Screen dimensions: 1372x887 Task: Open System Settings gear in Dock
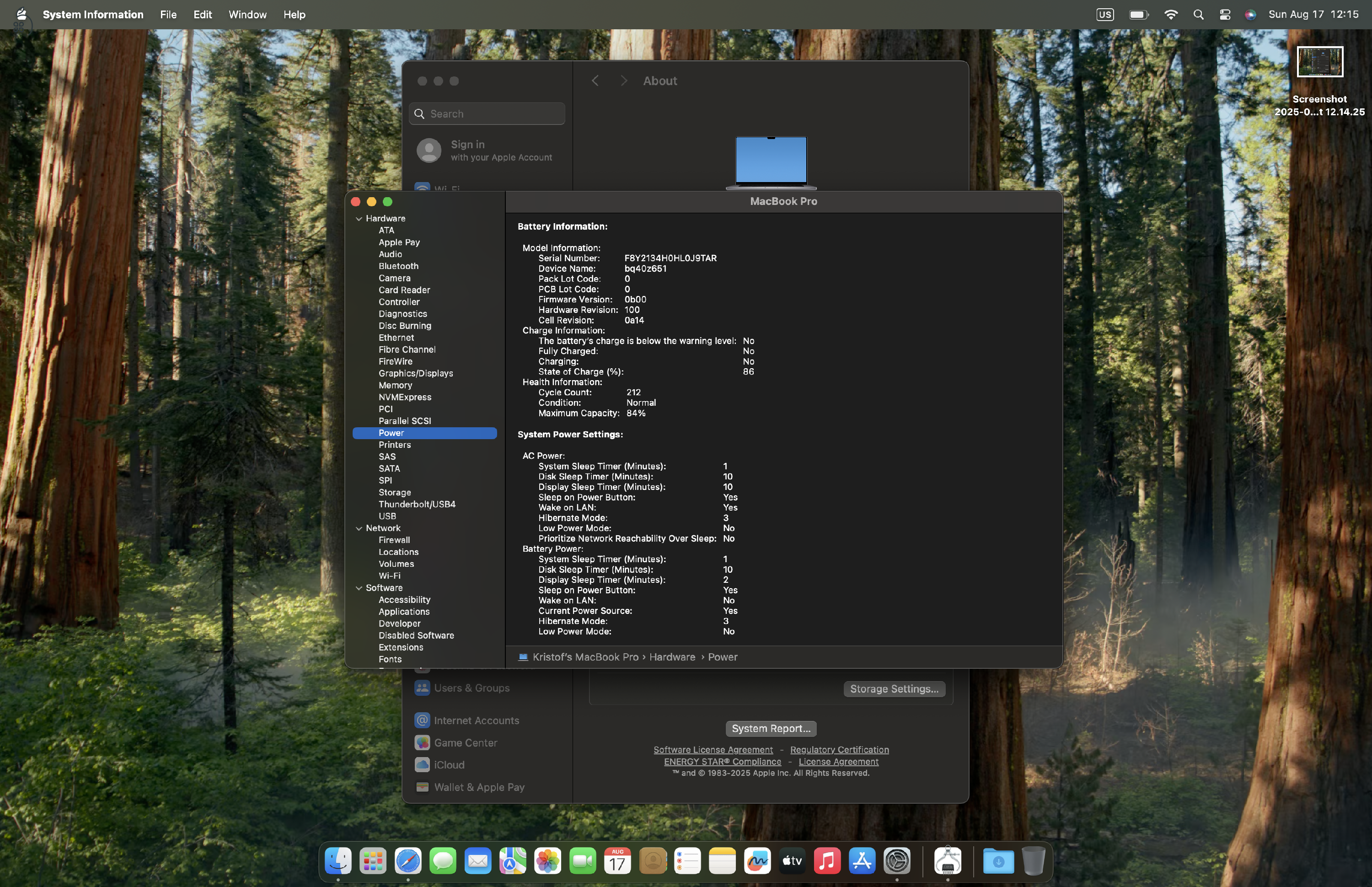click(x=897, y=861)
